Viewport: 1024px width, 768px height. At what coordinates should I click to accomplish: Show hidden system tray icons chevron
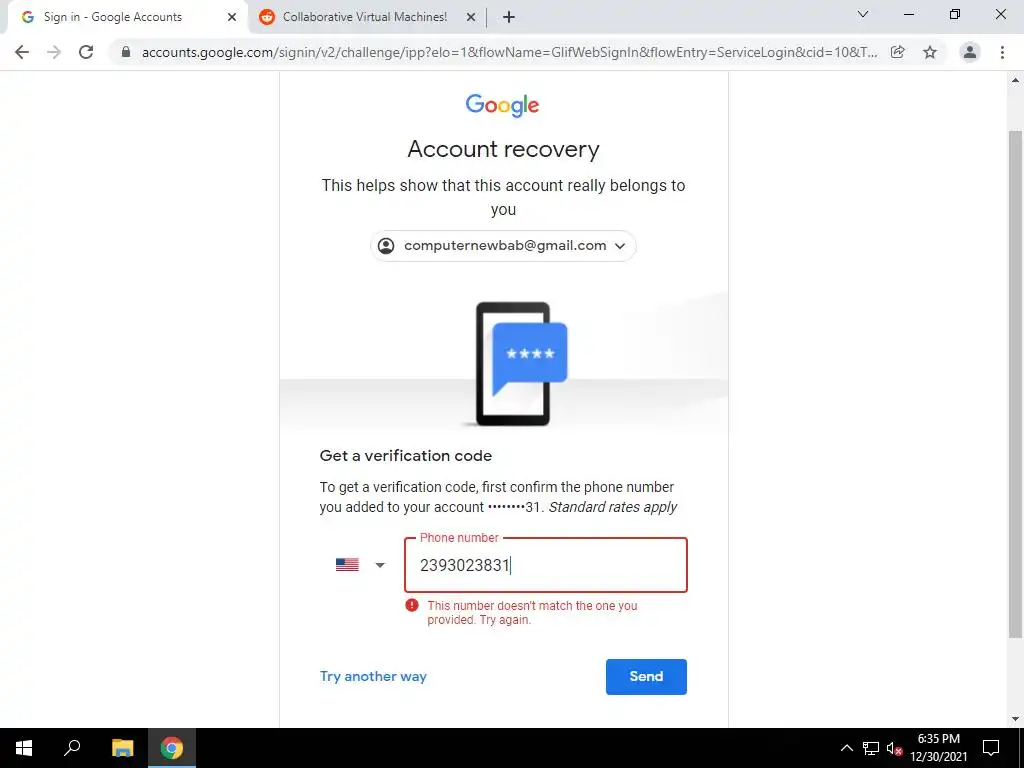(x=846, y=748)
